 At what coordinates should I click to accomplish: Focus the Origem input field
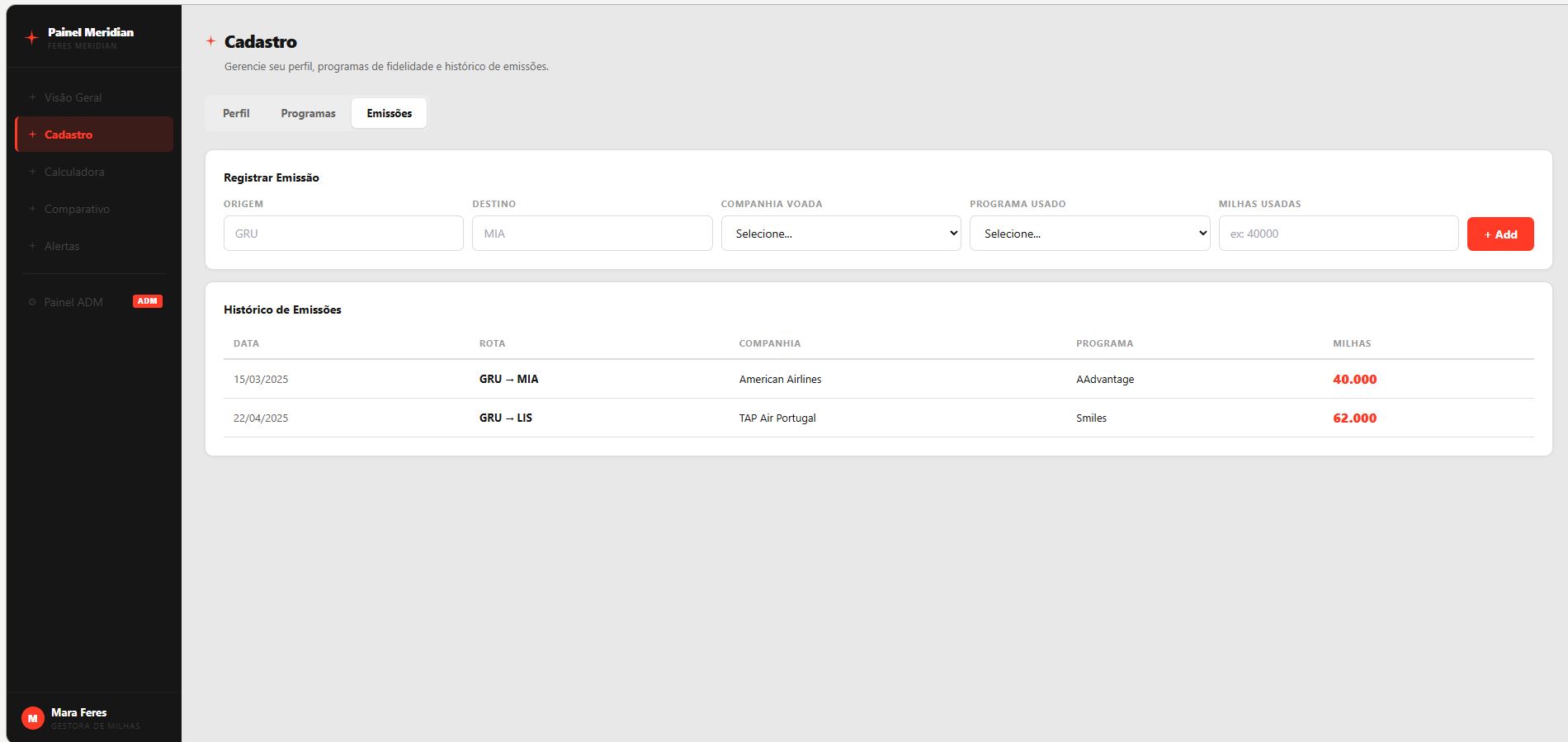(x=343, y=234)
